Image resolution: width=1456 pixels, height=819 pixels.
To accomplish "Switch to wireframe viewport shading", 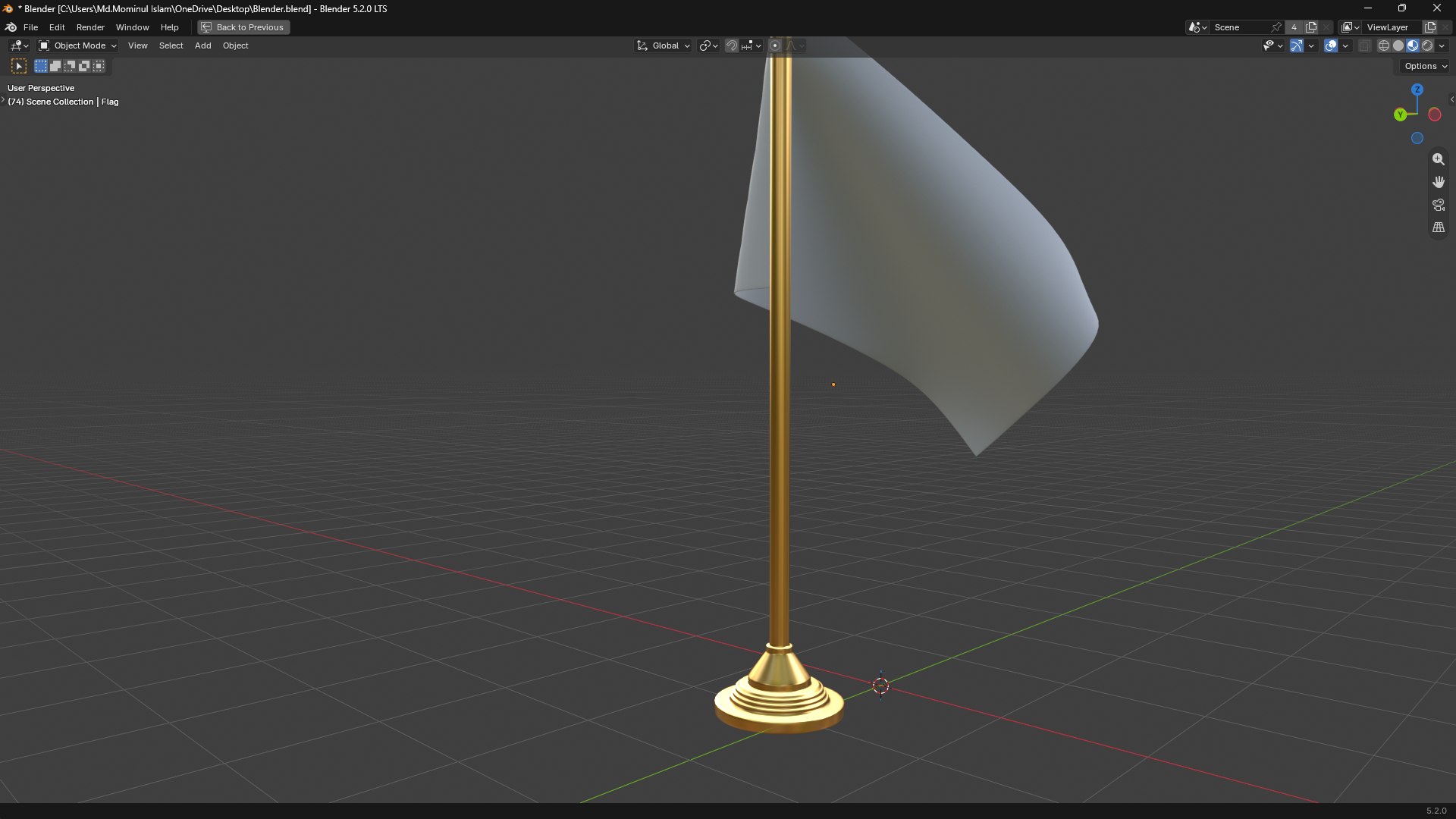I will tap(1384, 45).
